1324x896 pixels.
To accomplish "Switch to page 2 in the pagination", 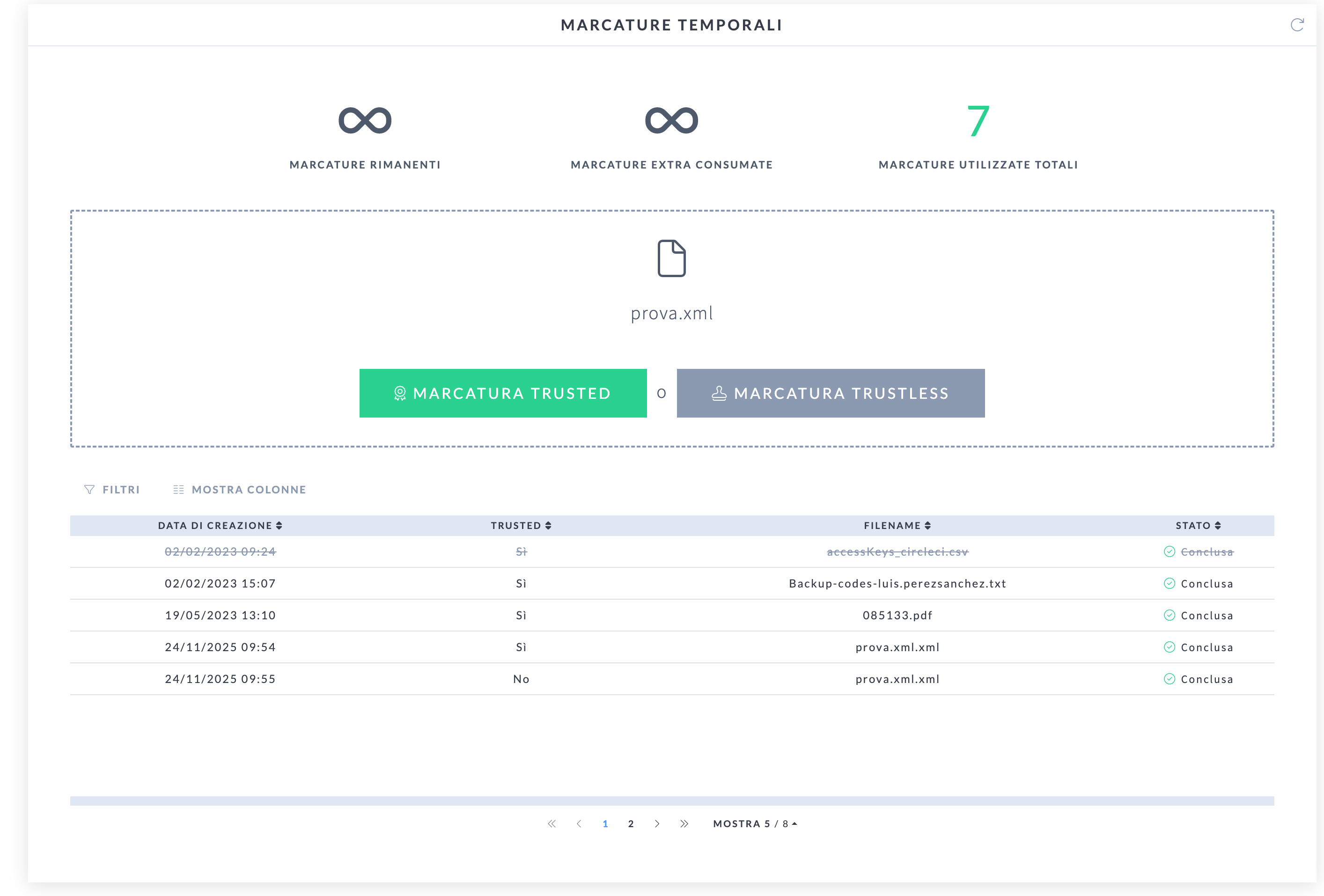I will [631, 823].
